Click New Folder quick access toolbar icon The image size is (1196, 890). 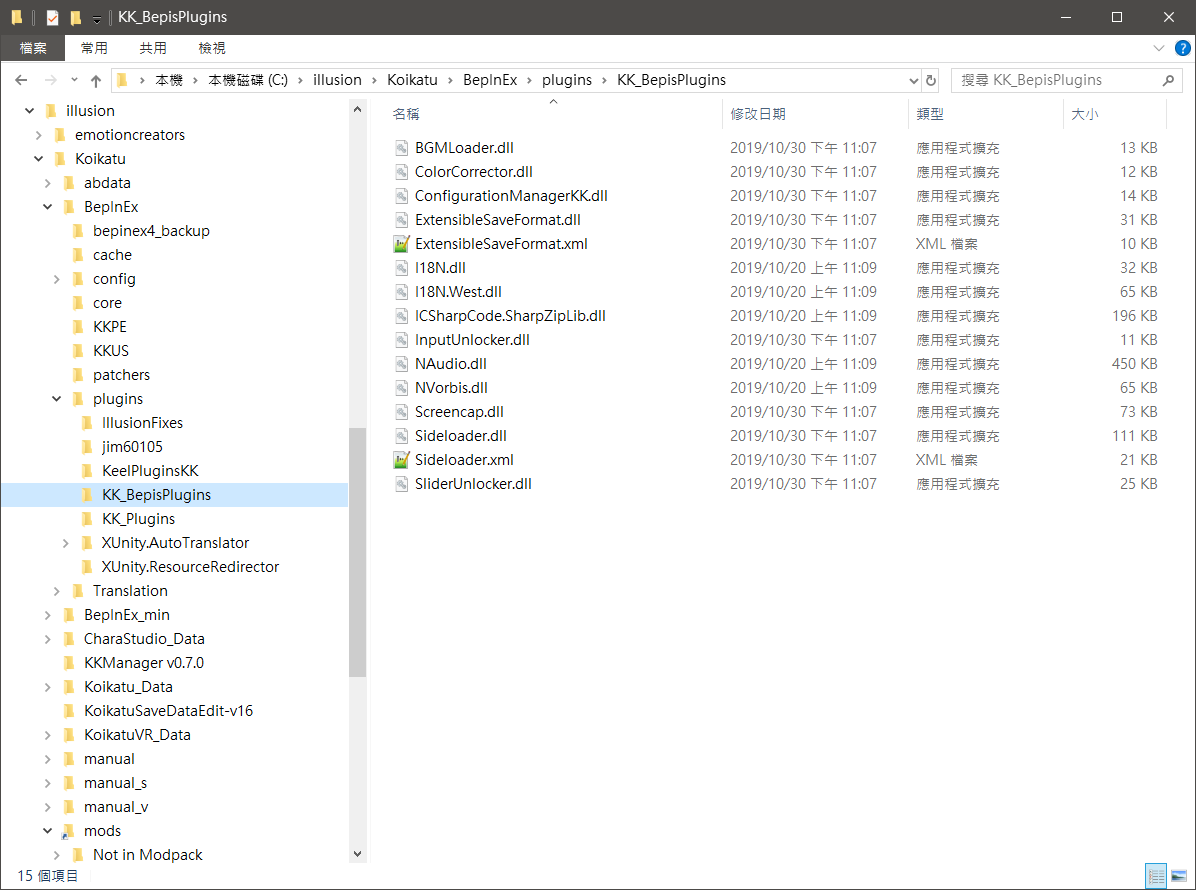point(76,17)
